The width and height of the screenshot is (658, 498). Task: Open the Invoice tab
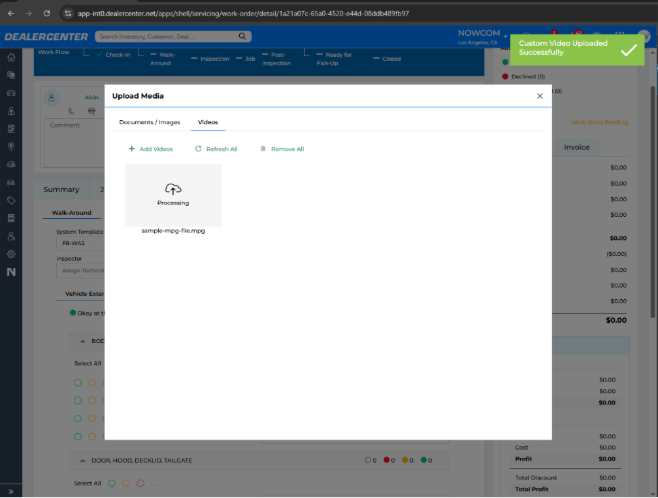576,147
